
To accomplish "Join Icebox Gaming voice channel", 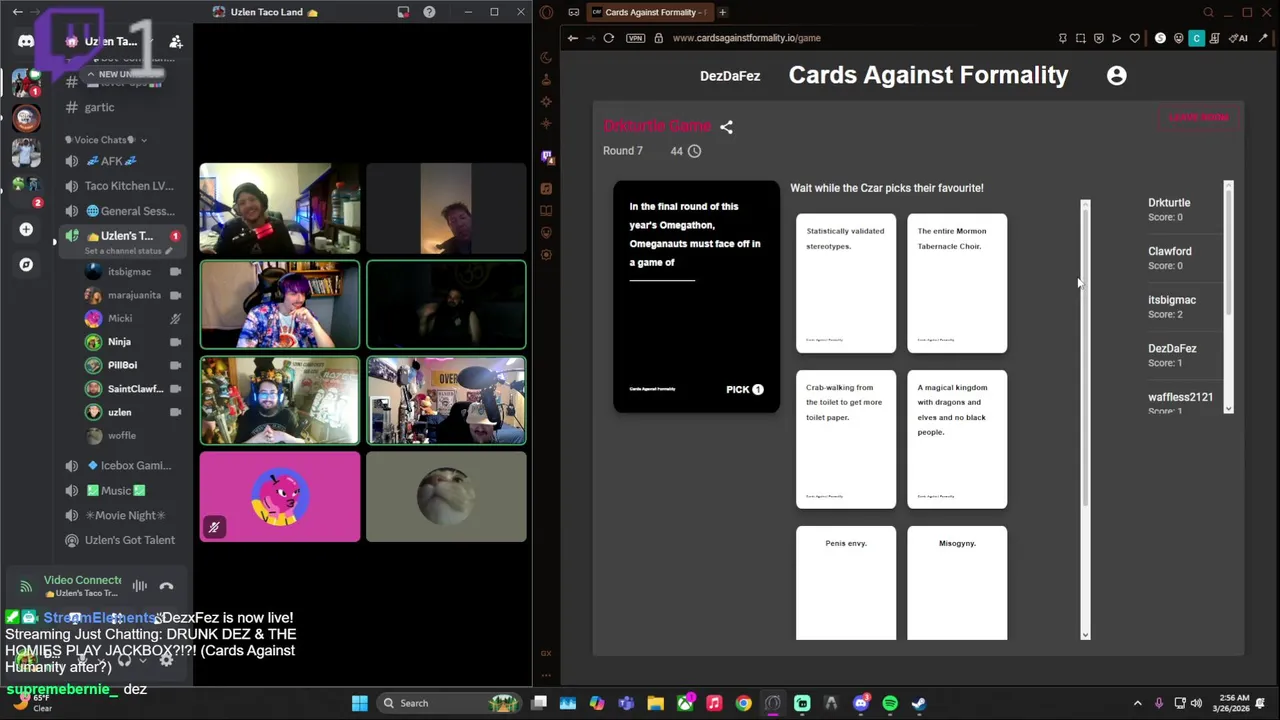I will pyautogui.click(x=122, y=465).
